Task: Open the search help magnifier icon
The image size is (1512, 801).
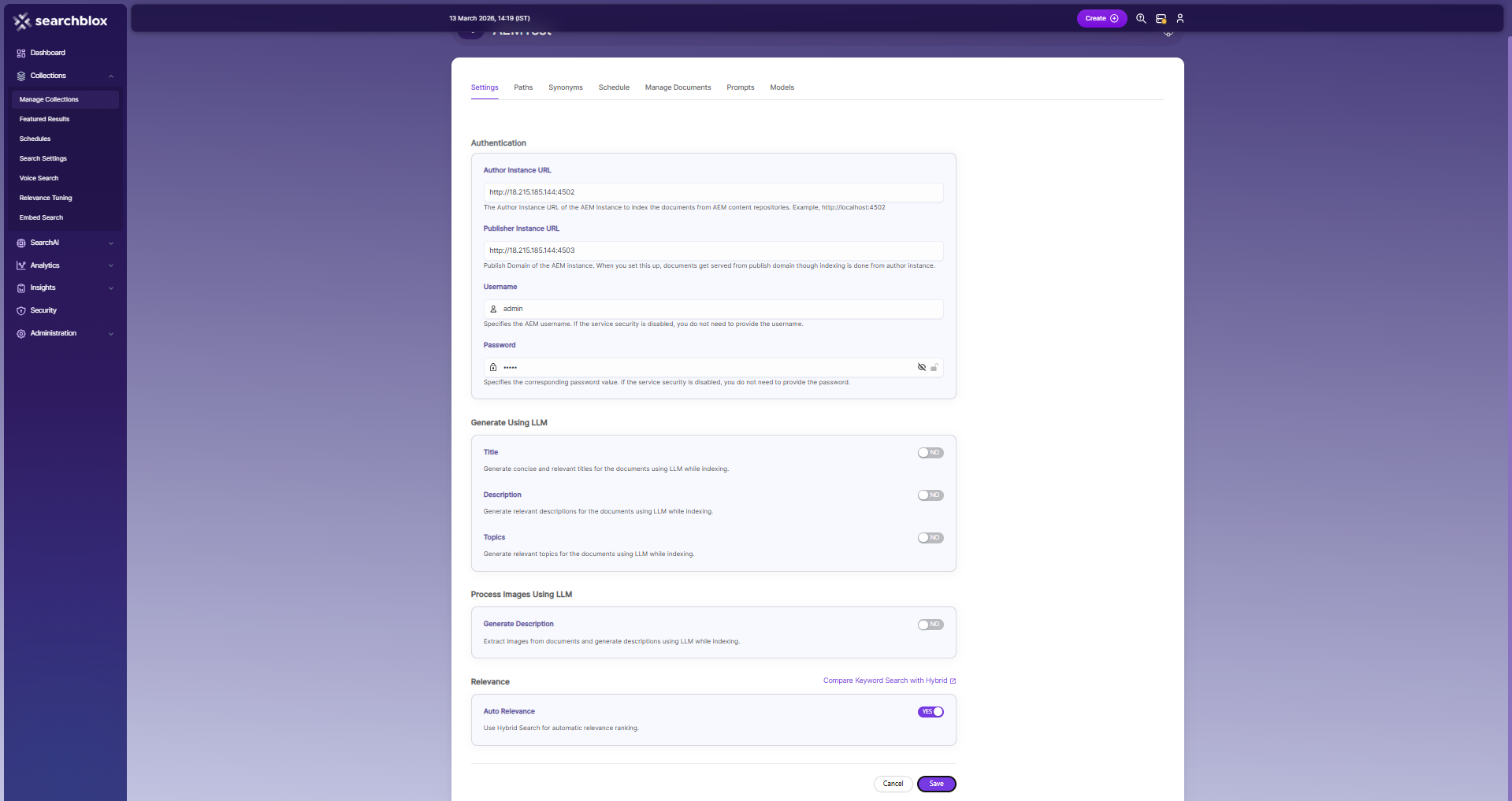Action: click(1141, 18)
